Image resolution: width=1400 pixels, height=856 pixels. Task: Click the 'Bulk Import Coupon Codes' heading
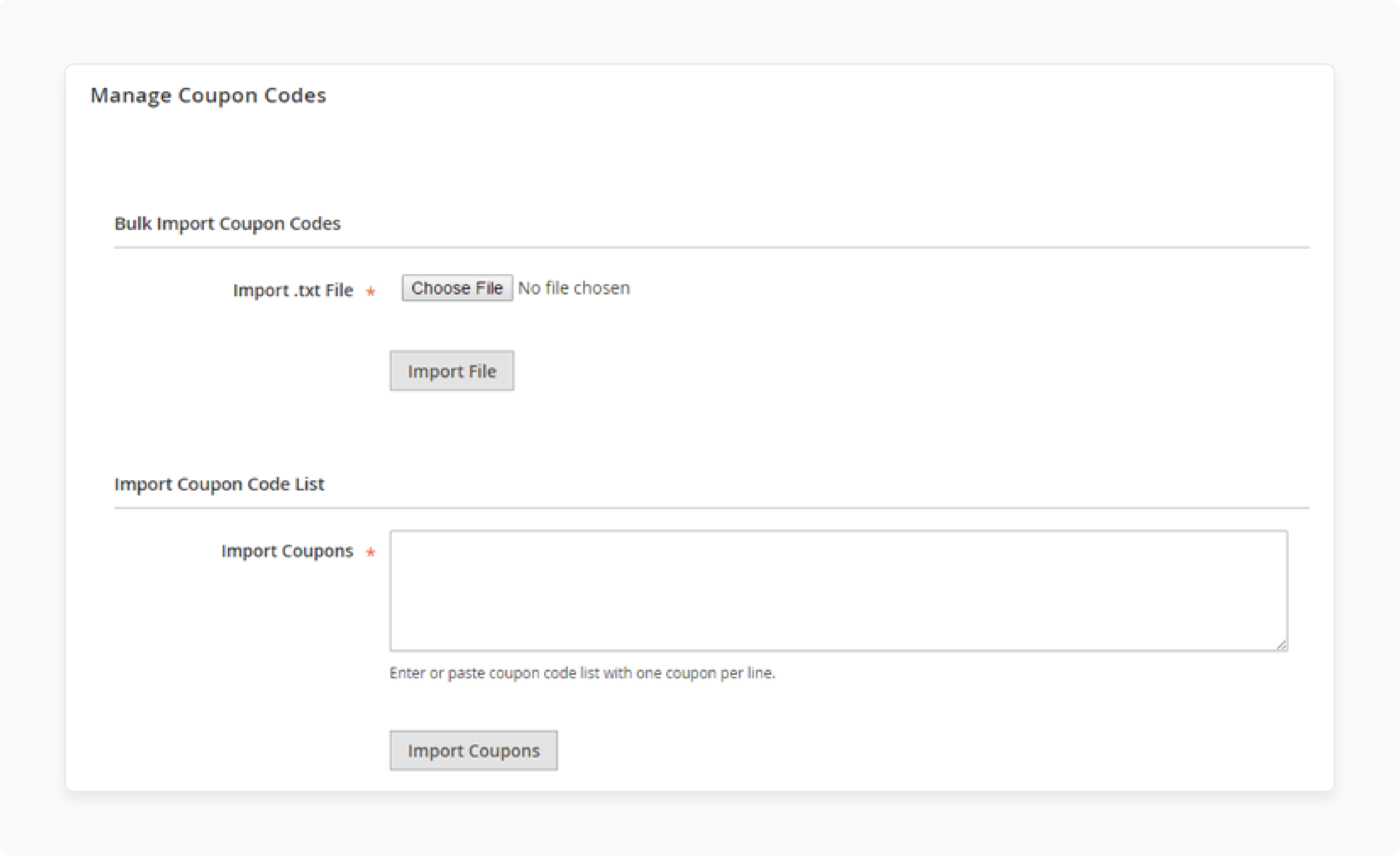point(227,224)
